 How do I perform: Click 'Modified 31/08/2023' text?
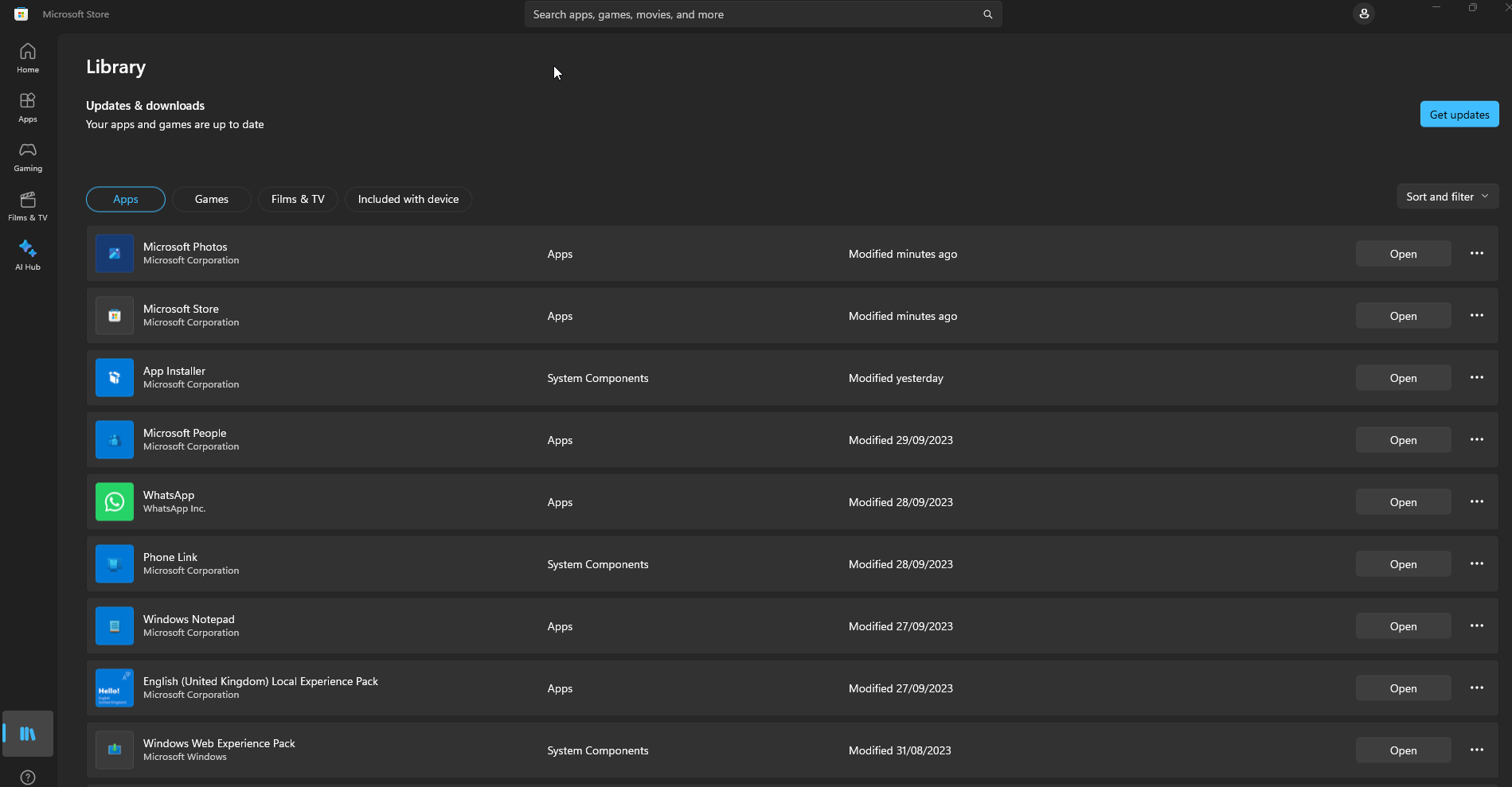(x=900, y=750)
